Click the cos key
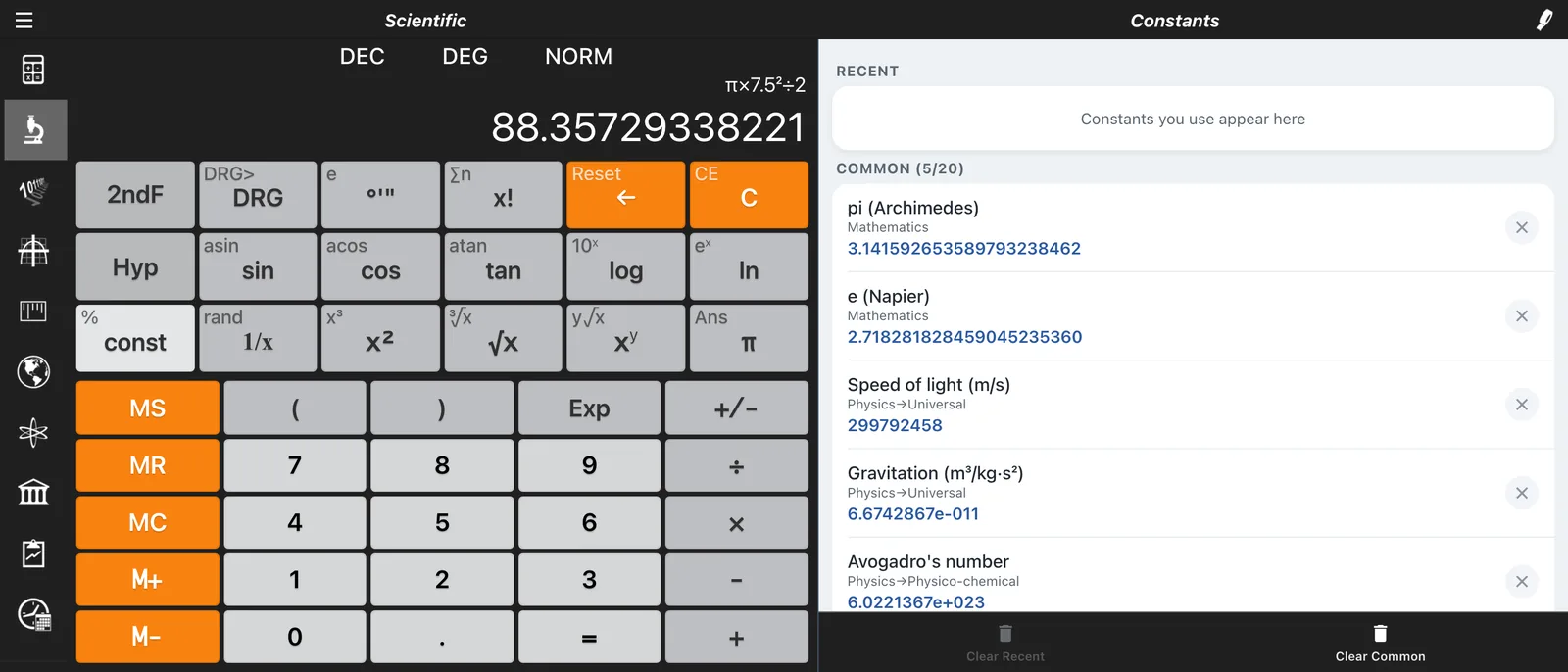Image resolution: width=1568 pixels, height=672 pixels. (380, 266)
